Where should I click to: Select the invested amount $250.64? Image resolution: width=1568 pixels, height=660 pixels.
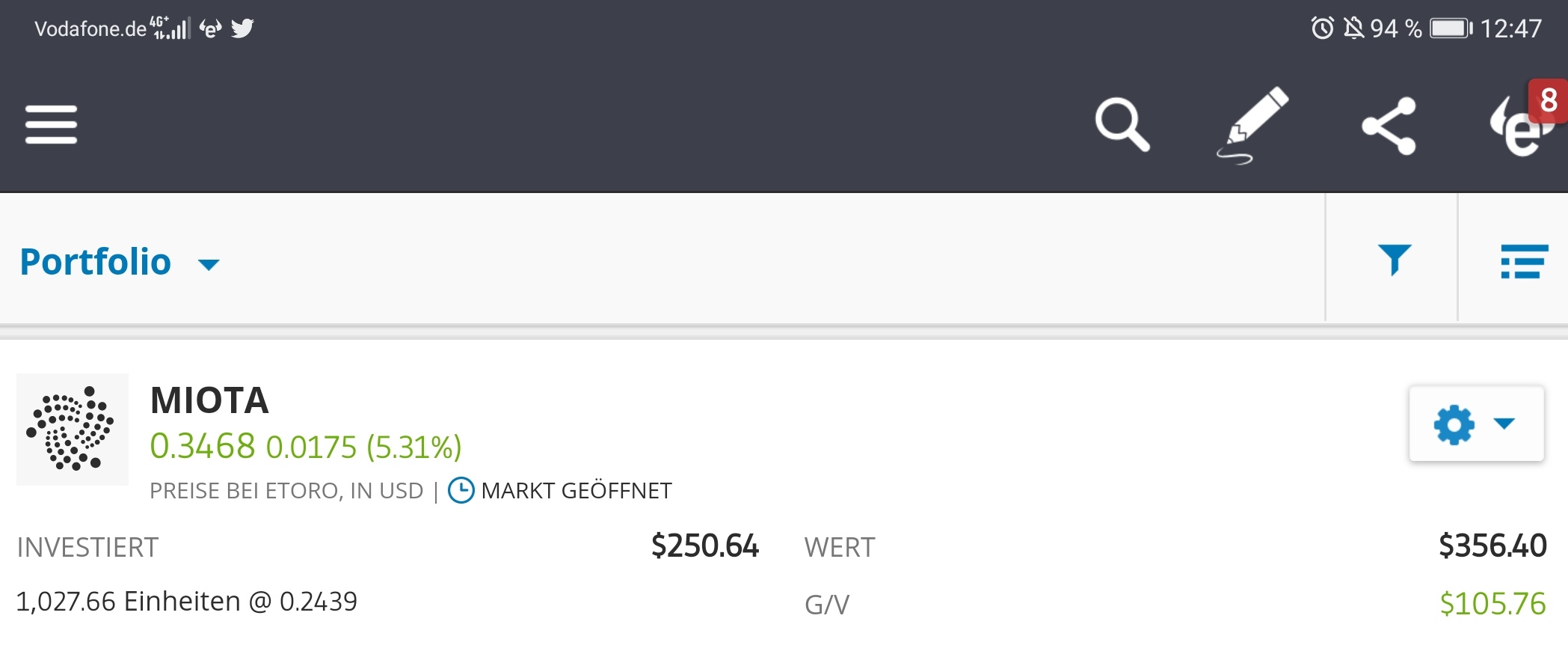[705, 546]
